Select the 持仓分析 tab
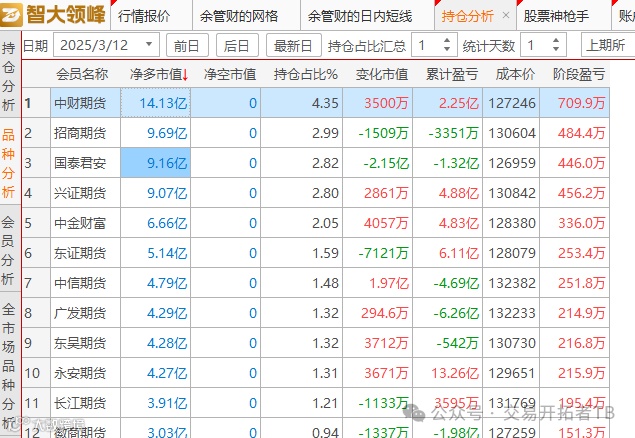The width and height of the screenshot is (635, 438). 467,16
